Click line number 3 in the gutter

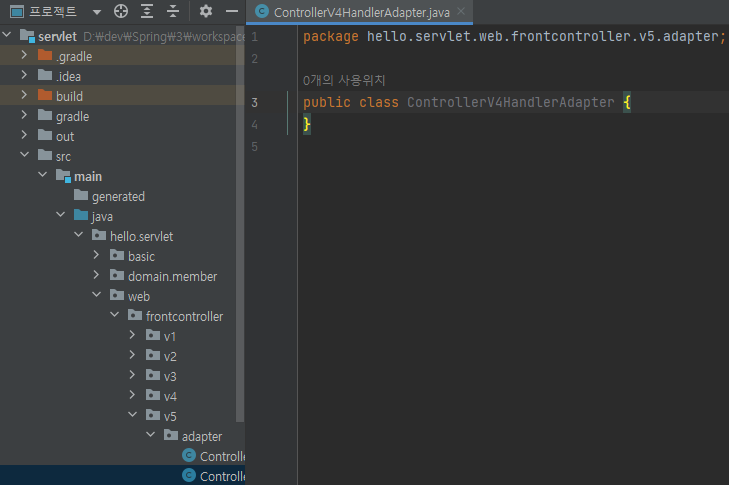coord(254,102)
